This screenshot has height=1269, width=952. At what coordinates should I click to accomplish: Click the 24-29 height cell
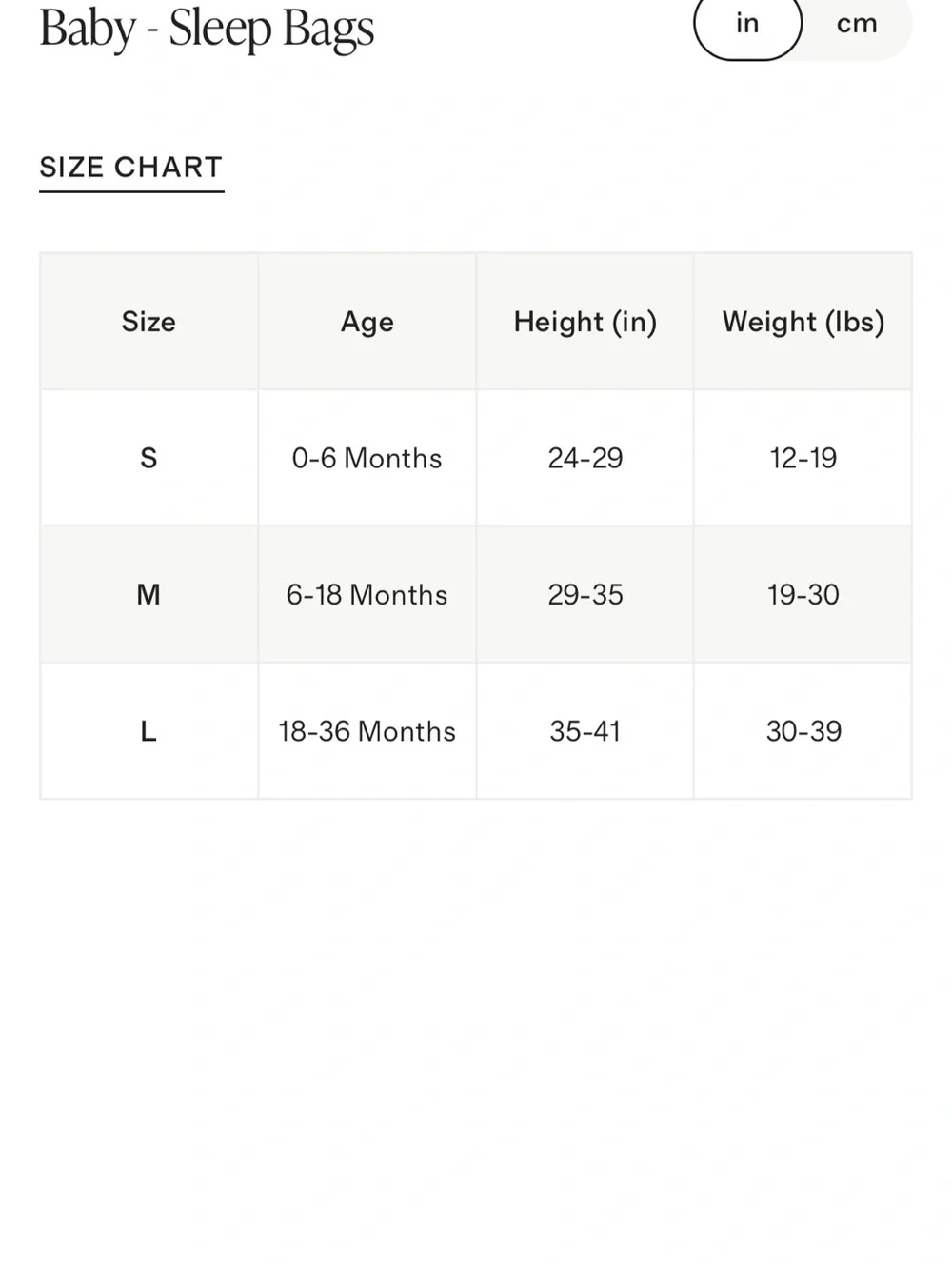click(x=585, y=458)
